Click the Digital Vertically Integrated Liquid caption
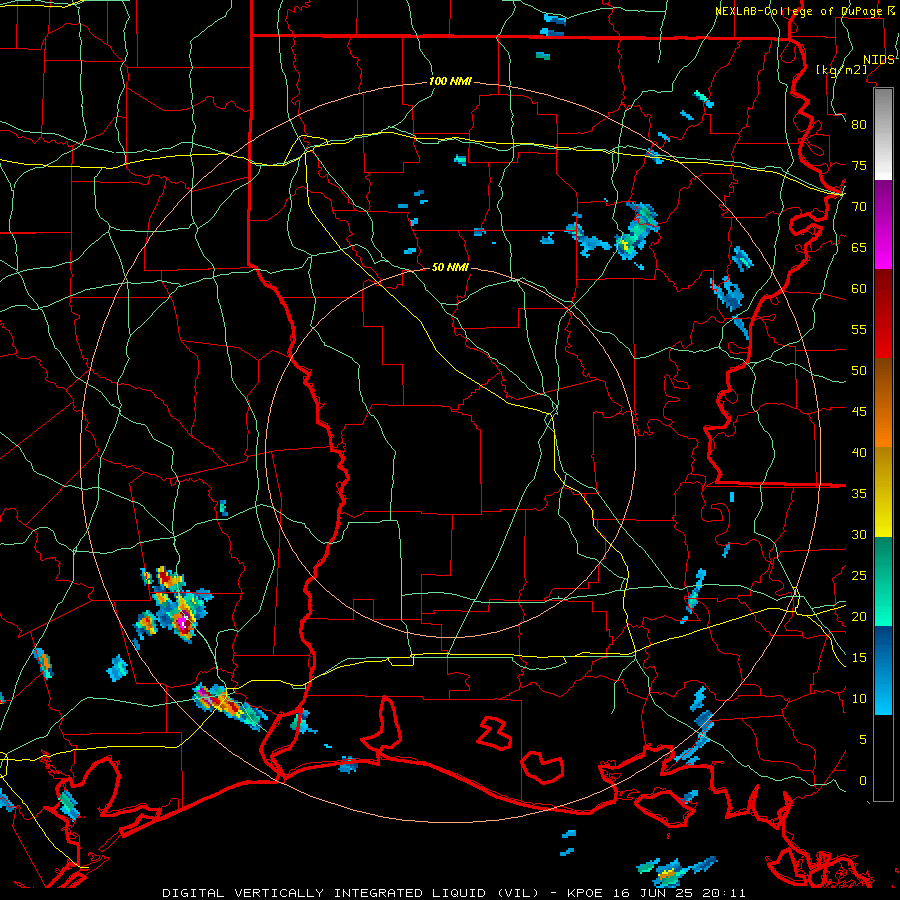900x900 pixels. coord(350,893)
